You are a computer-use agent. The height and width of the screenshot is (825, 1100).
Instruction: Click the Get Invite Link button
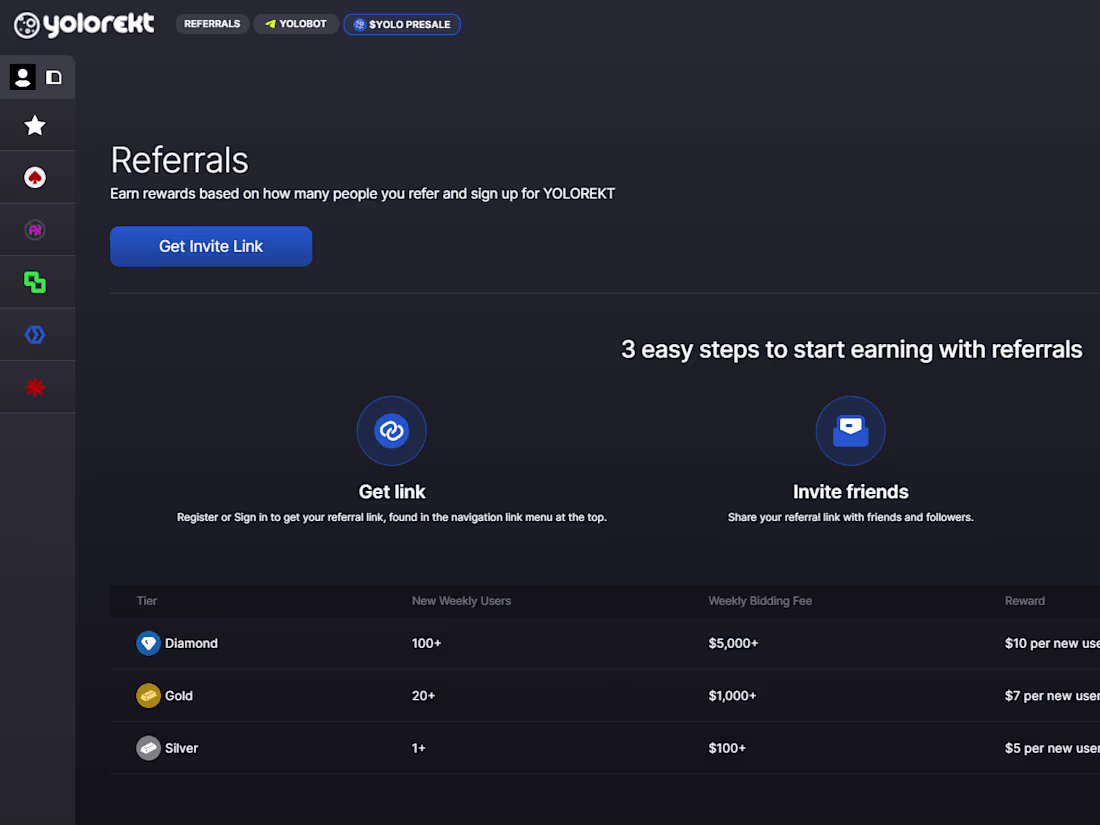coord(211,246)
